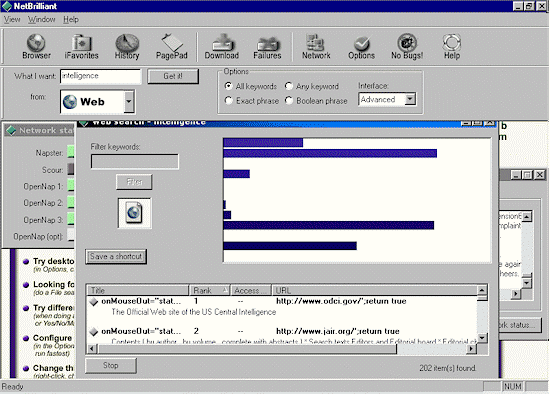Click the '202 item(s) found' status text
The width and height of the screenshot is (550, 394).
[448, 368]
